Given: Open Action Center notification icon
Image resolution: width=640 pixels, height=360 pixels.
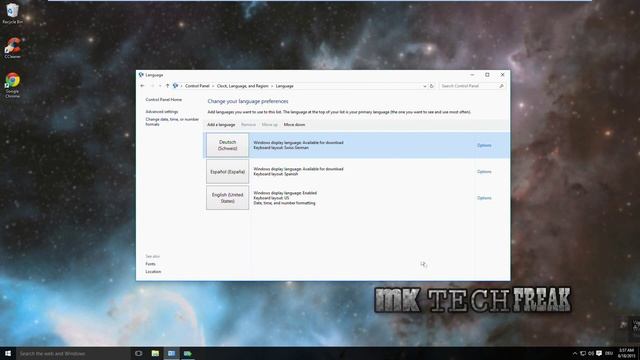Looking at the screenshot, I should [599, 353].
